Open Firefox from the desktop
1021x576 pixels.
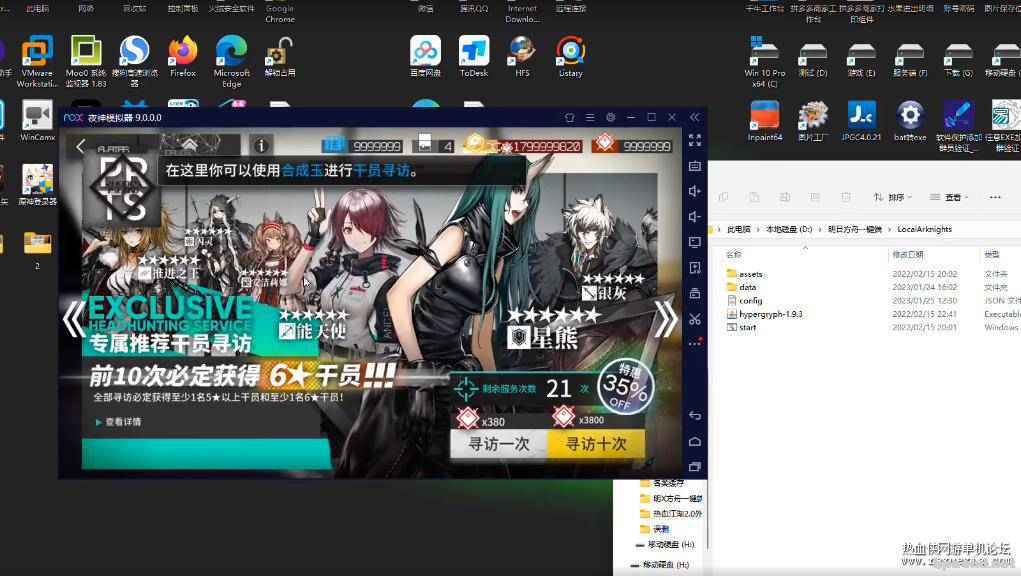coord(183,52)
